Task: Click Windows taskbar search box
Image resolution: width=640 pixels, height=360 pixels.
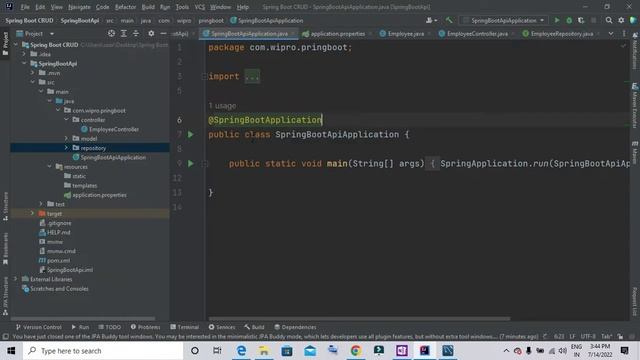Action: coord(103,351)
